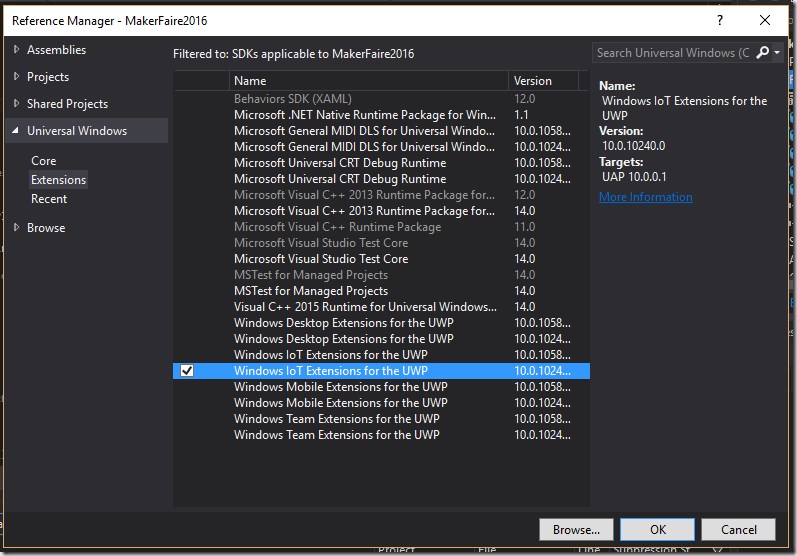
Task: Select Windows IoT Extensions 10.0.1058 row
Action: [381, 355]
